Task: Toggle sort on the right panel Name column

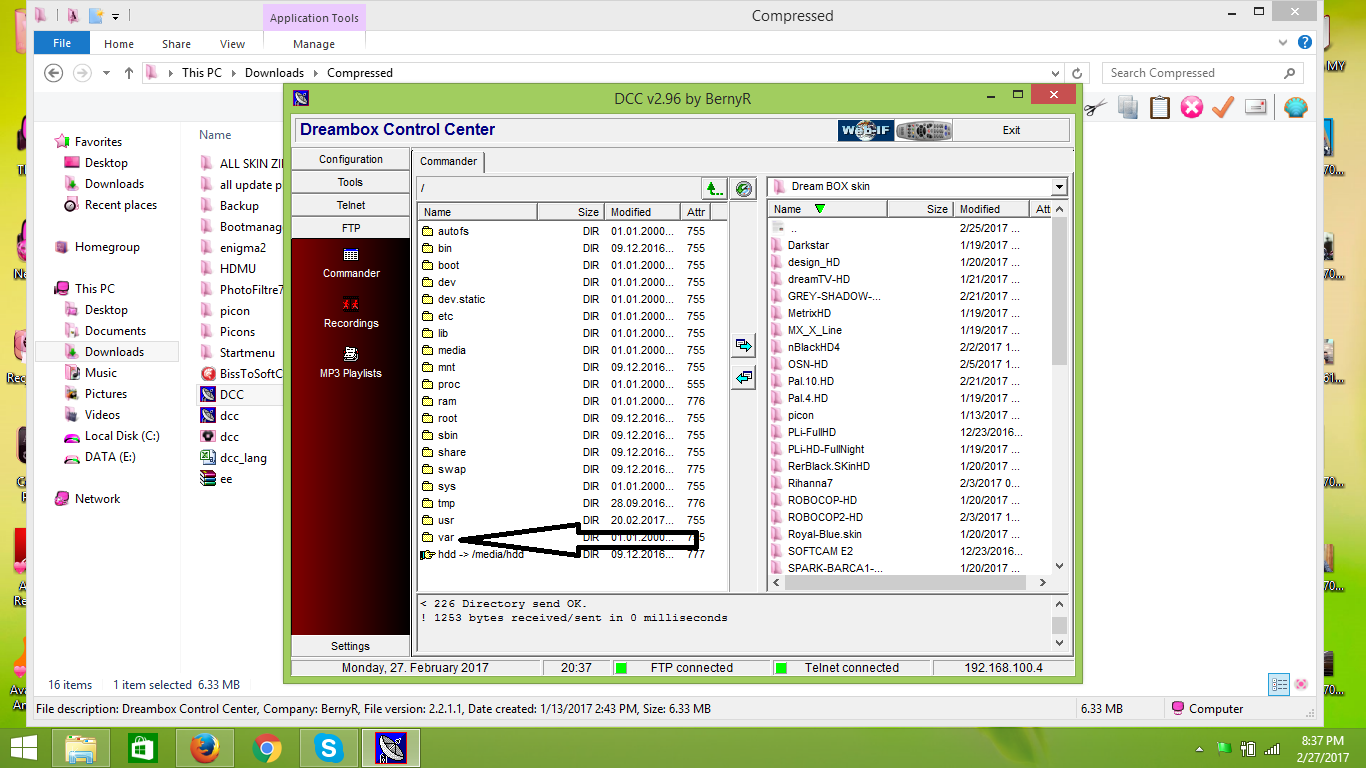Action: coord(827,209)
